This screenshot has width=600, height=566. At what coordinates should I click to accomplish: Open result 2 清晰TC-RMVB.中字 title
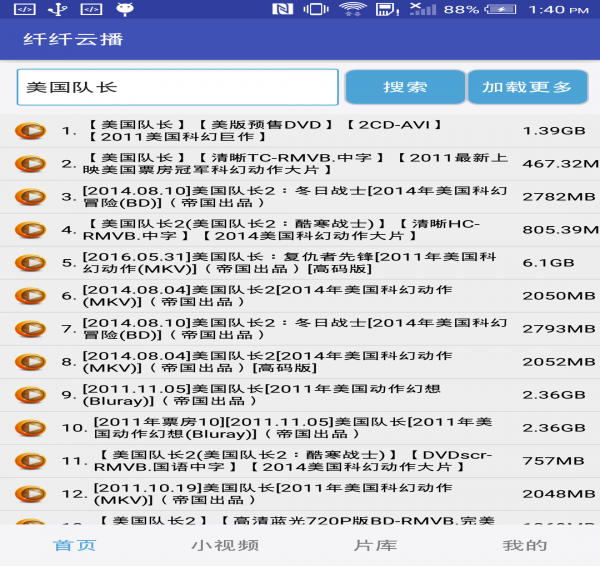pyautogui.click(x=295, y=164)
